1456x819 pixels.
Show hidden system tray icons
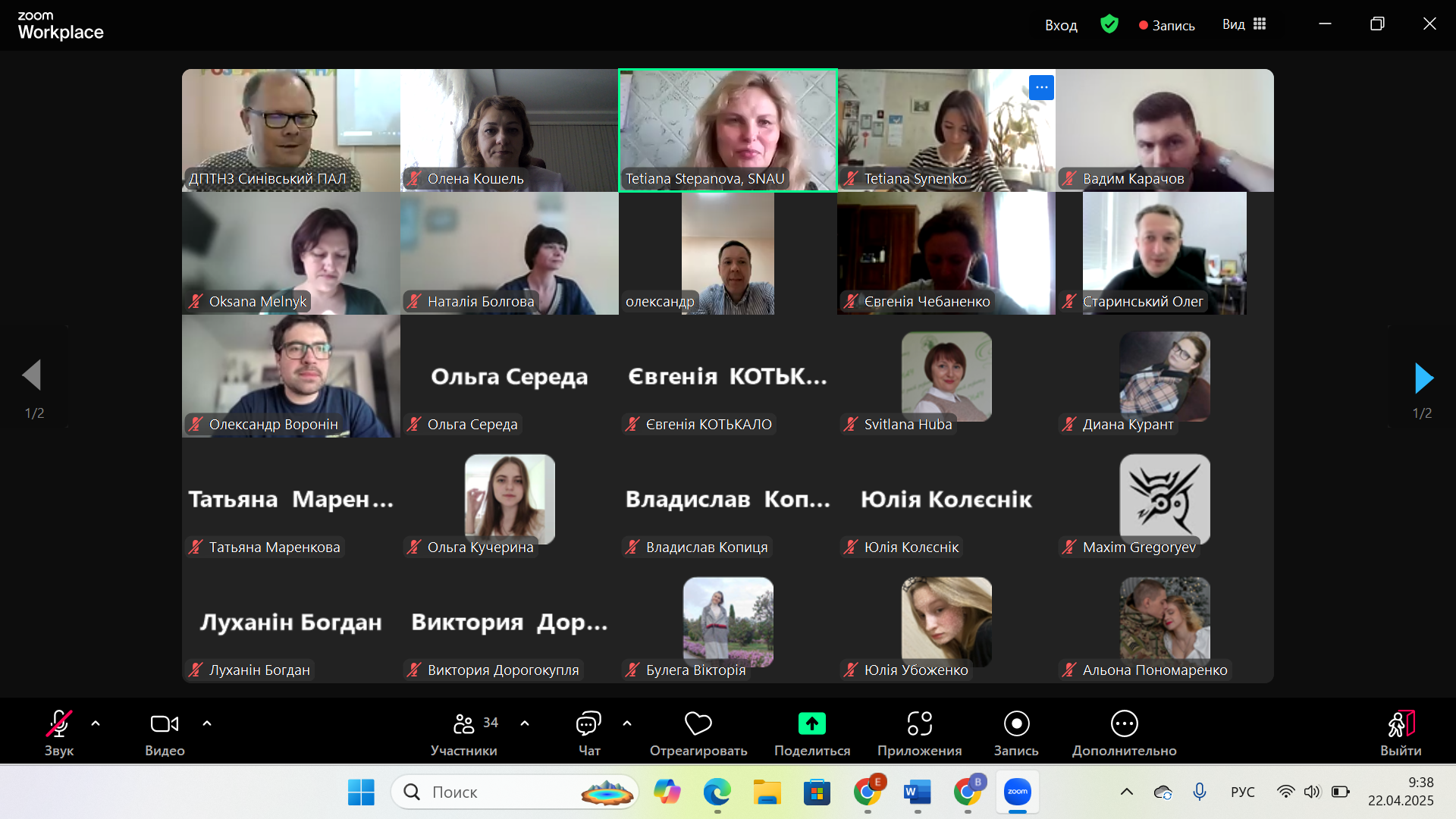click(x=1127, y=792)
